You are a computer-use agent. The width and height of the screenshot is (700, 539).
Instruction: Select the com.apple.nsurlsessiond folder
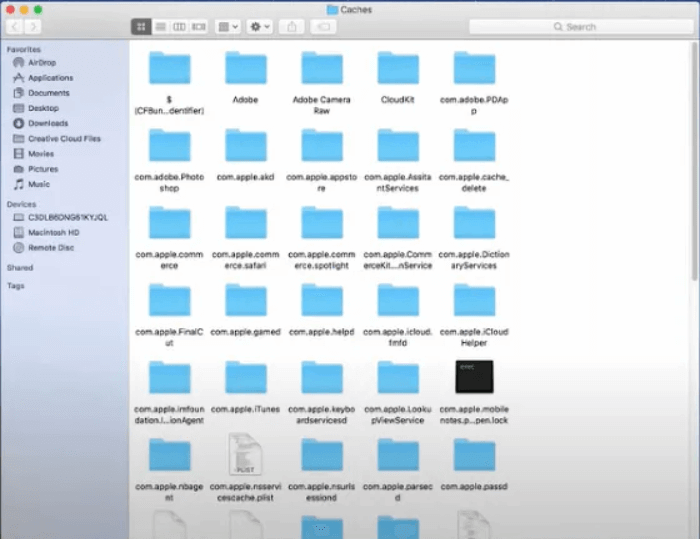pyautogui.click(x=322, y=455)
